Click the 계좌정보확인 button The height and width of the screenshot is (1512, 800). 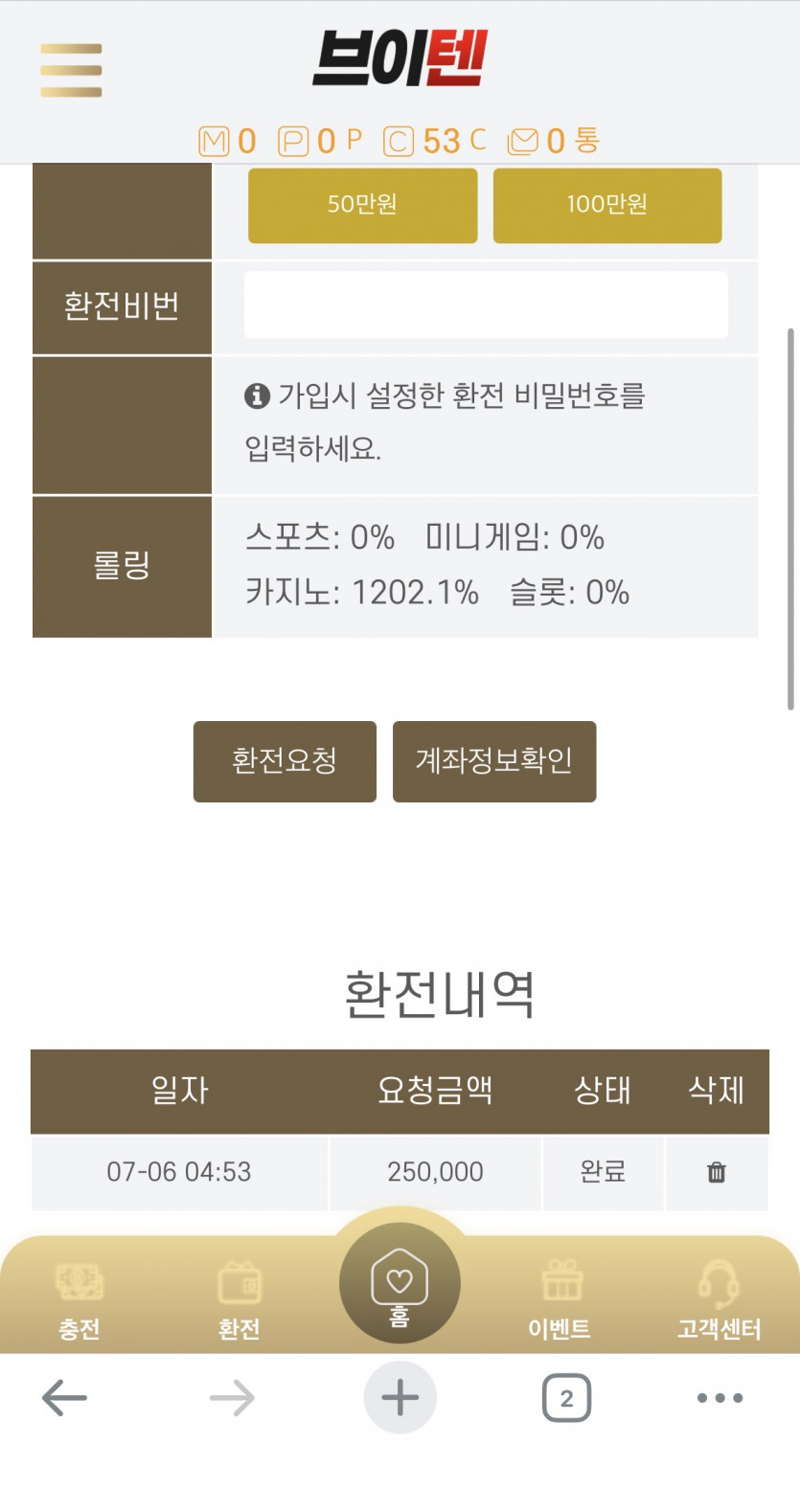point(494,761)
